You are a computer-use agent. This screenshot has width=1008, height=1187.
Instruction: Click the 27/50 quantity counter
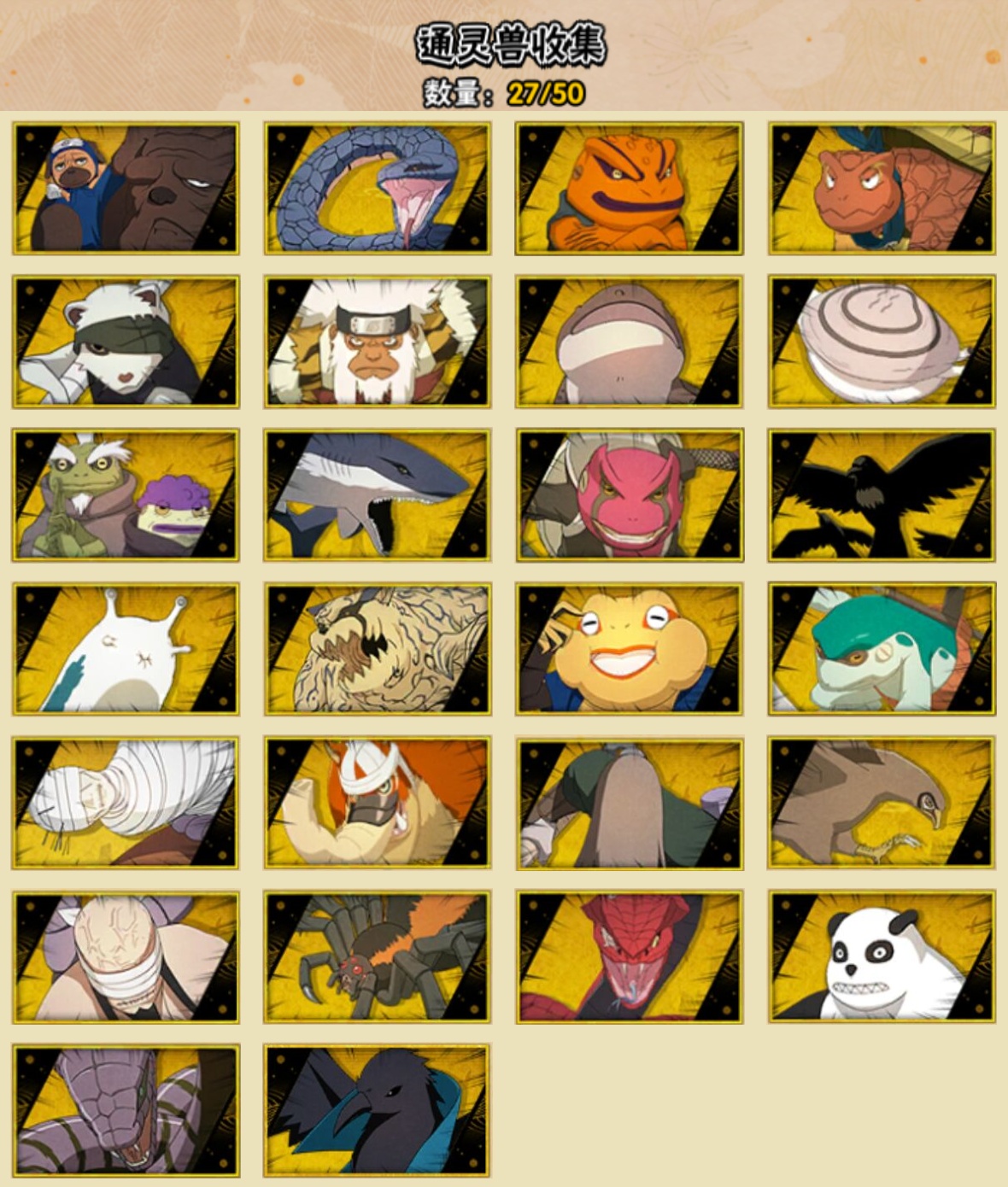[546, 93]
